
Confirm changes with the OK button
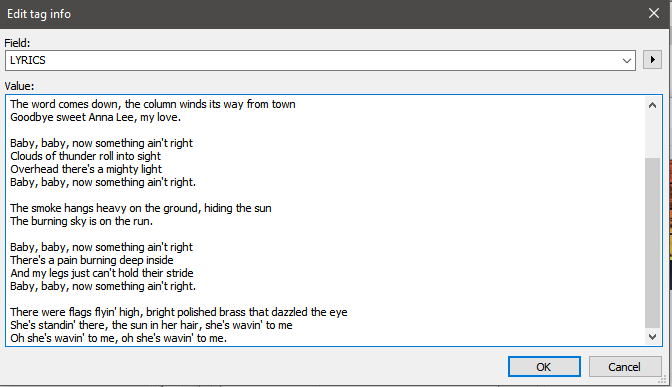544,367
